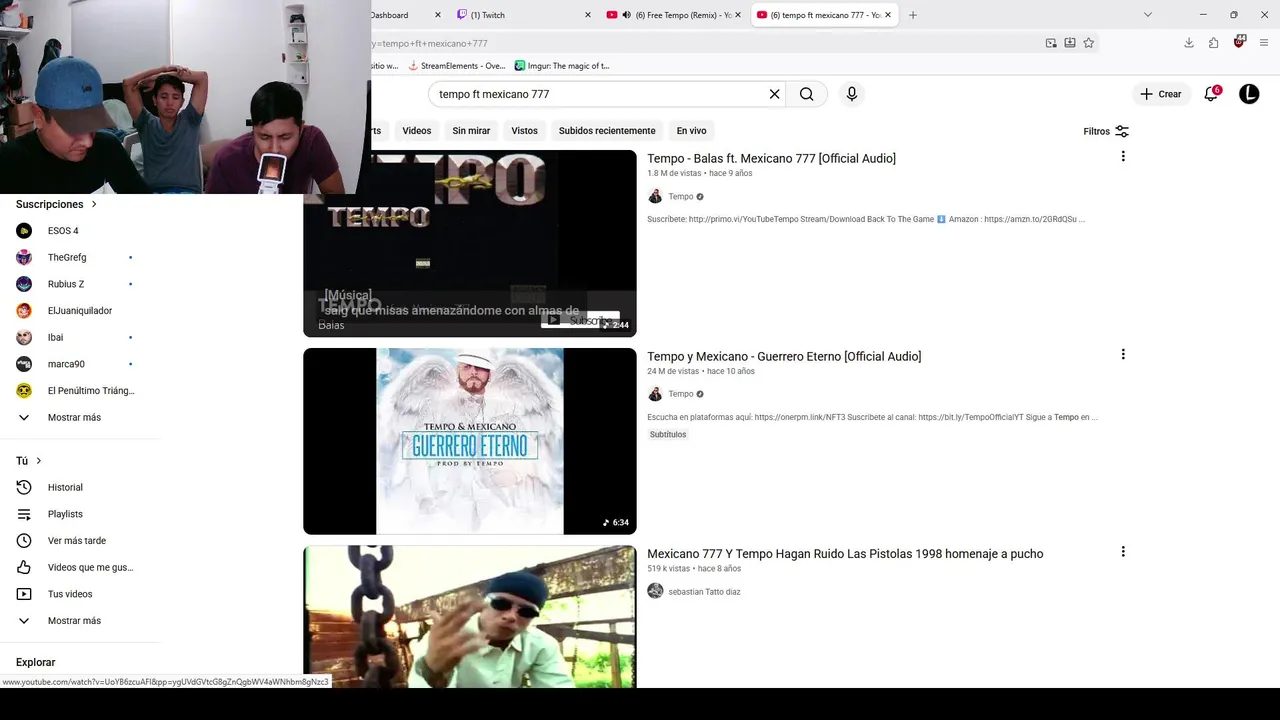
Task: Play the Guerrero Eterno thumbnail
Action: [470, 441]
